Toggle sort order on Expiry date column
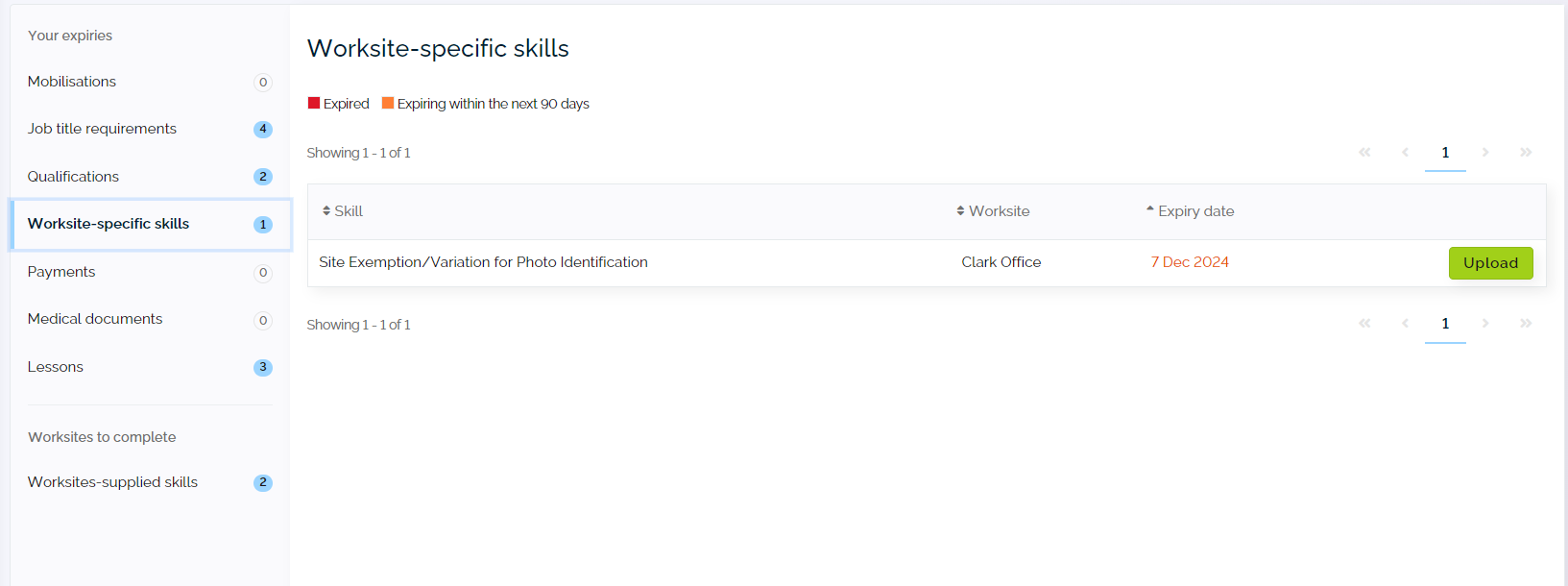The width and height of the screenshot is (1568, 586). [x=1191, y=211]
